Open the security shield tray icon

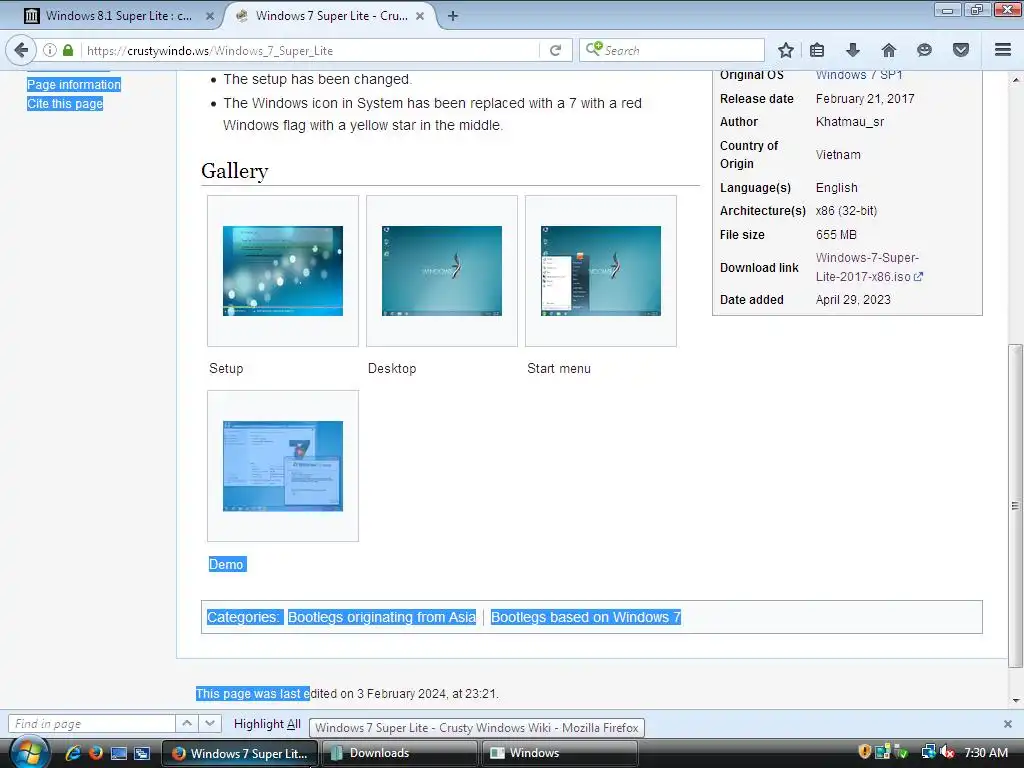(x=865, y=752)
